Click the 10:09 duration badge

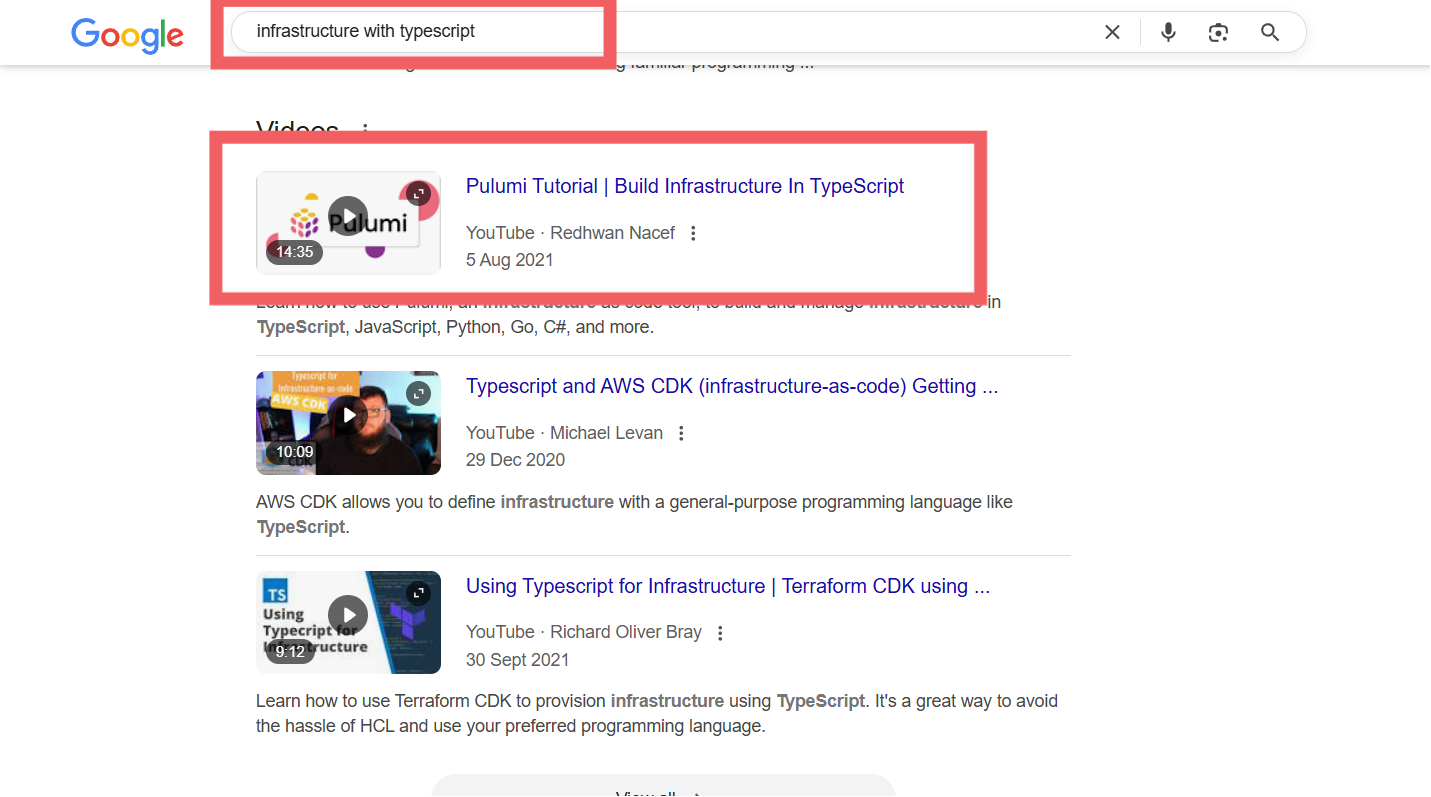pyautogui.click(x=294, y=452)
